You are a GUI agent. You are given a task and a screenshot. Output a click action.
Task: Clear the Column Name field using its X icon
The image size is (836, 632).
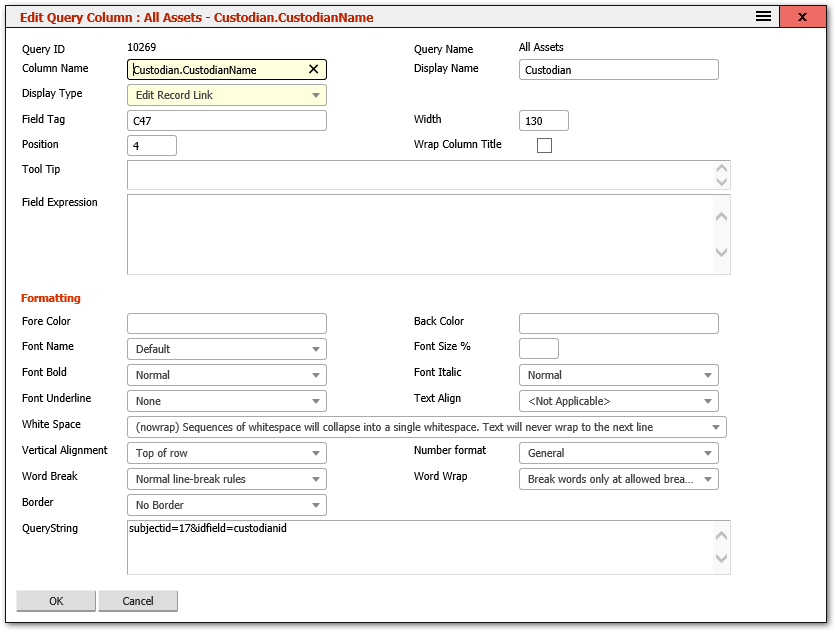313,69
